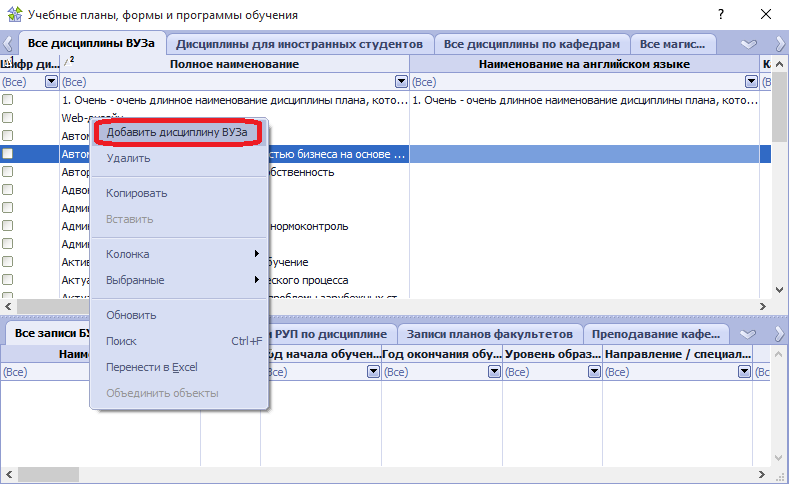Open filter under 'Наименование на английском языке'
Image resolution: width=789 pixels, height=484 pixels.
coord(751,82)
